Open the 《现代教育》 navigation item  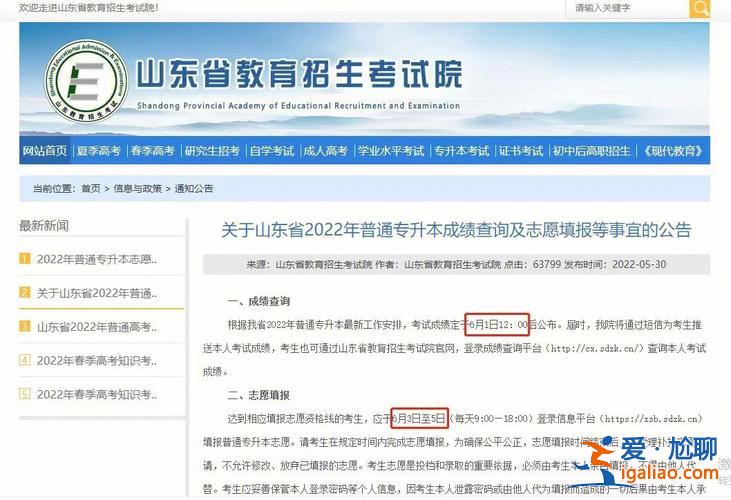click(673, 151)
